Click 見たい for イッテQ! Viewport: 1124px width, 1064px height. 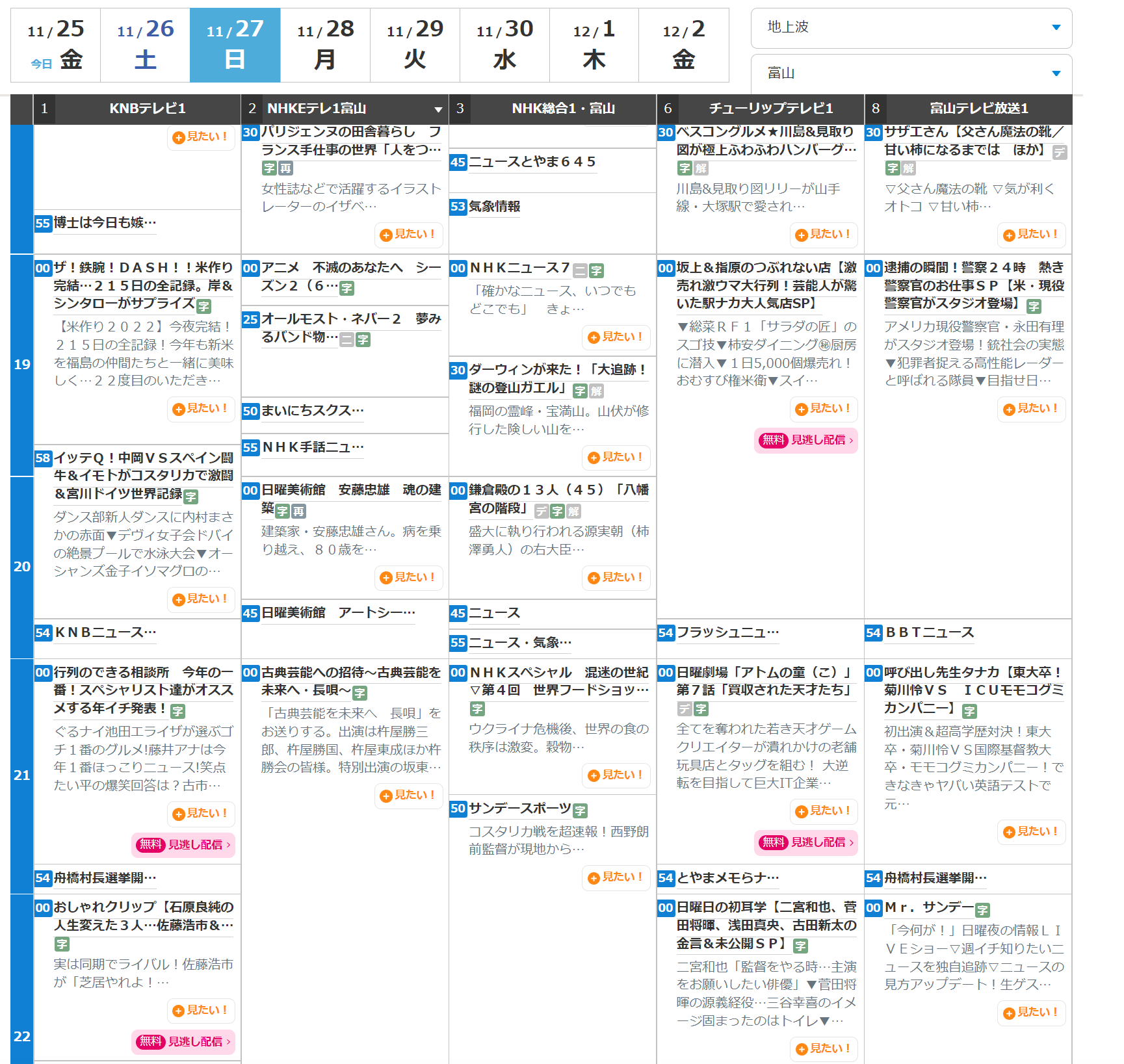point(201,599)
